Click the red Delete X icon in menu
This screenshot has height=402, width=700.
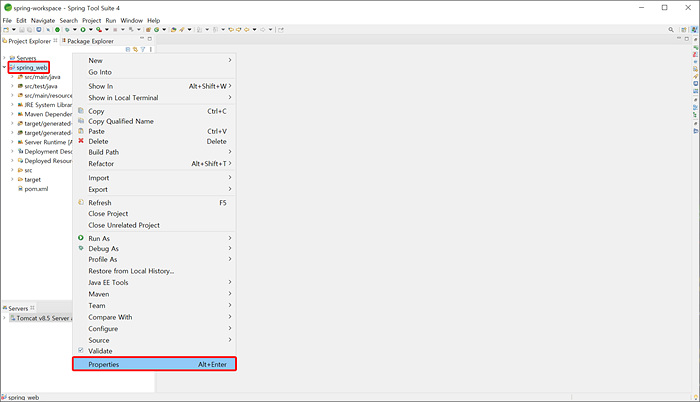coord(81,141)
